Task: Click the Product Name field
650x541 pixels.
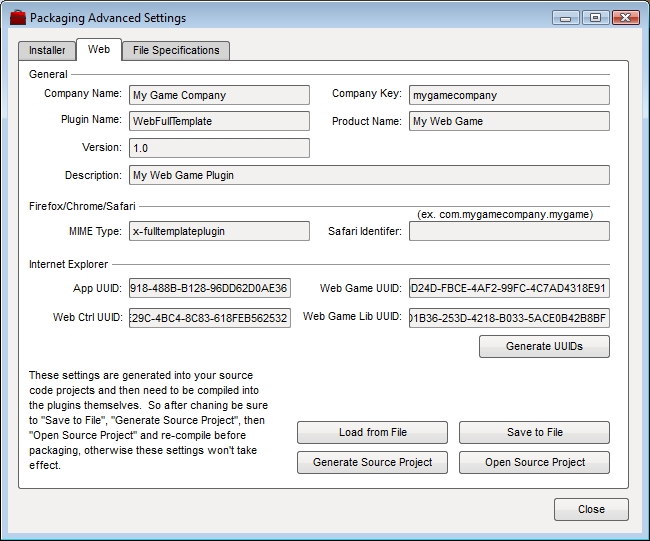Action: (509, 121)
